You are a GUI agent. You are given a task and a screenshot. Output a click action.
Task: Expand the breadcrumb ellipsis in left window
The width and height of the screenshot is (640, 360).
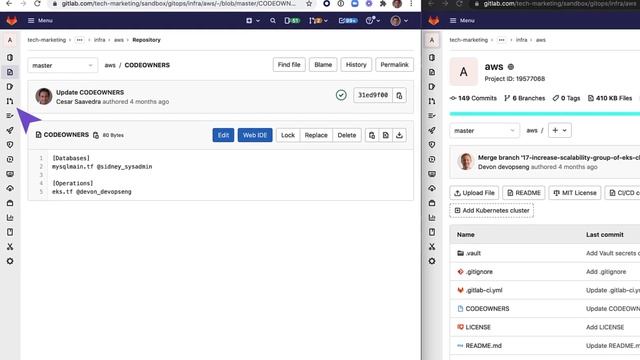(x=80, y=40)
